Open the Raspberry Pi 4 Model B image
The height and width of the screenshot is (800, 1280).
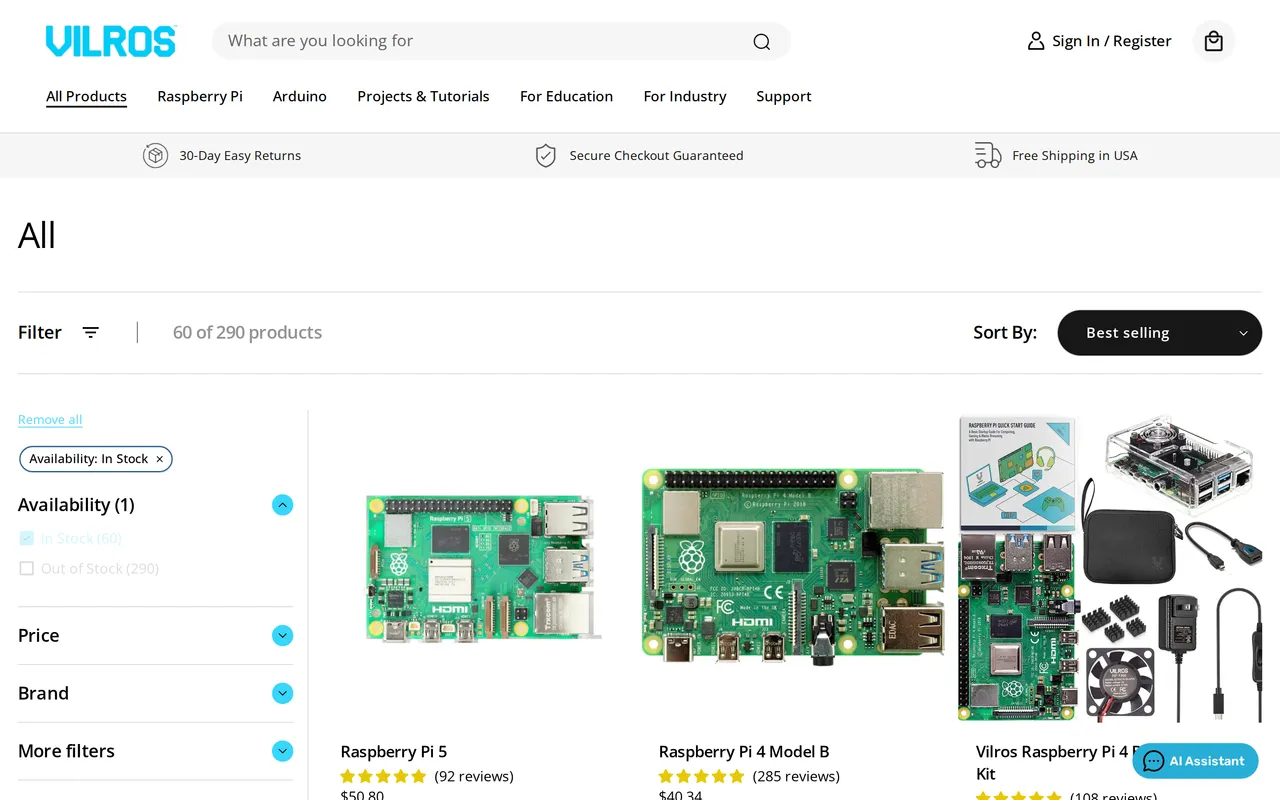point(792,568)
